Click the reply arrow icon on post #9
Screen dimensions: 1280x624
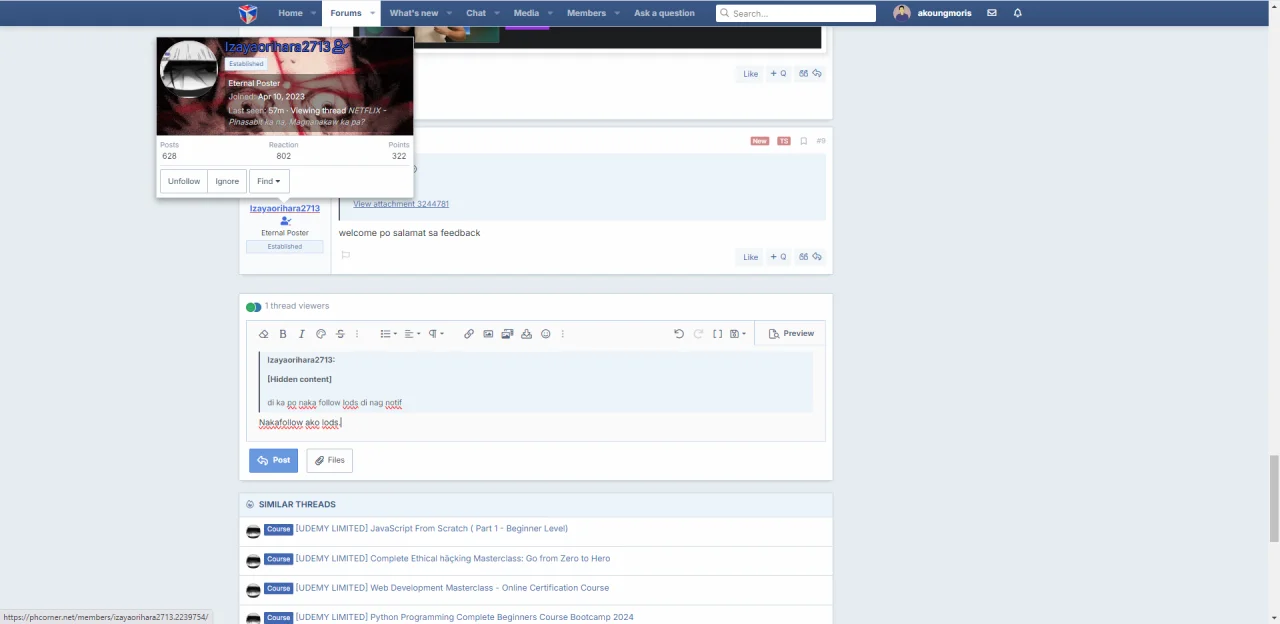click(x=817, y=257)
